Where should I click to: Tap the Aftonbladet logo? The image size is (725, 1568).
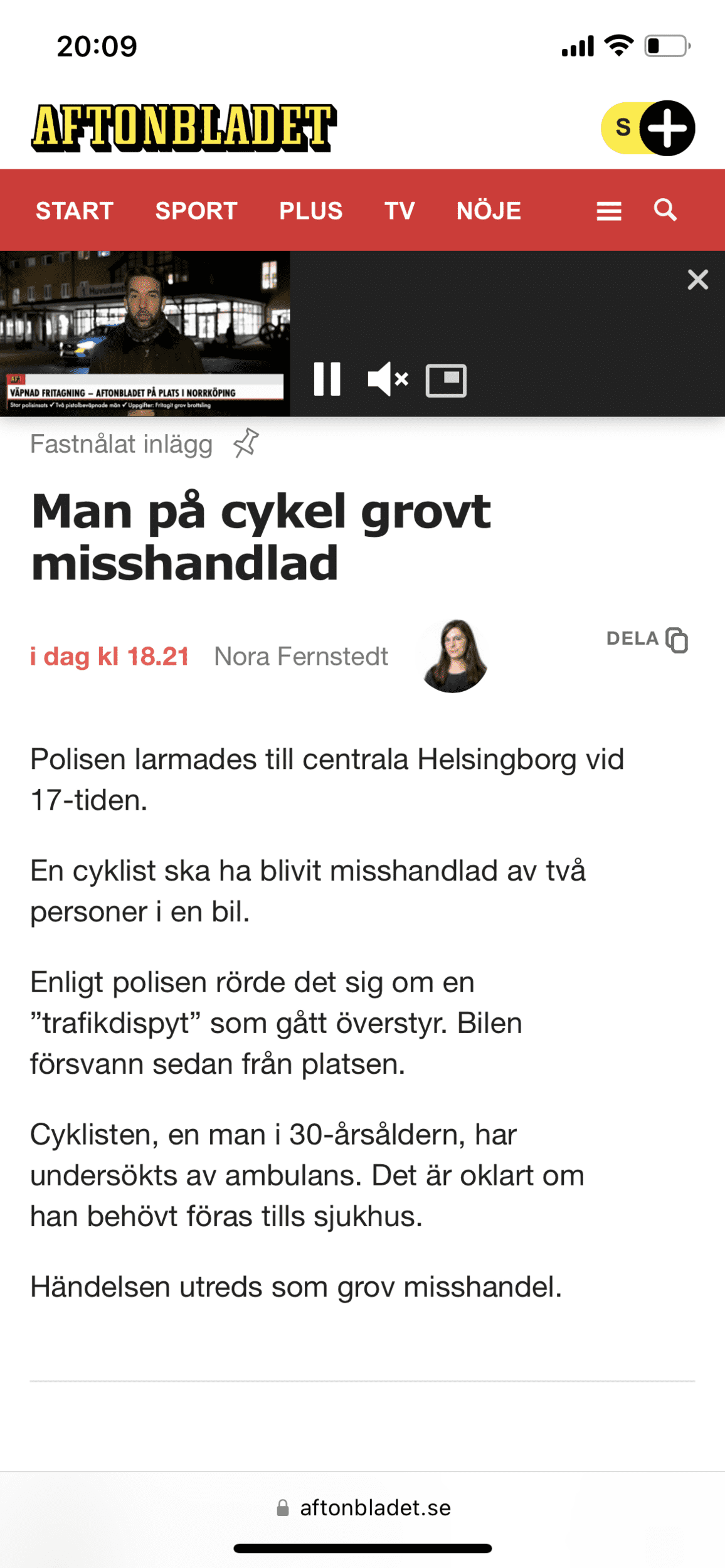click(x=184, y=128)
